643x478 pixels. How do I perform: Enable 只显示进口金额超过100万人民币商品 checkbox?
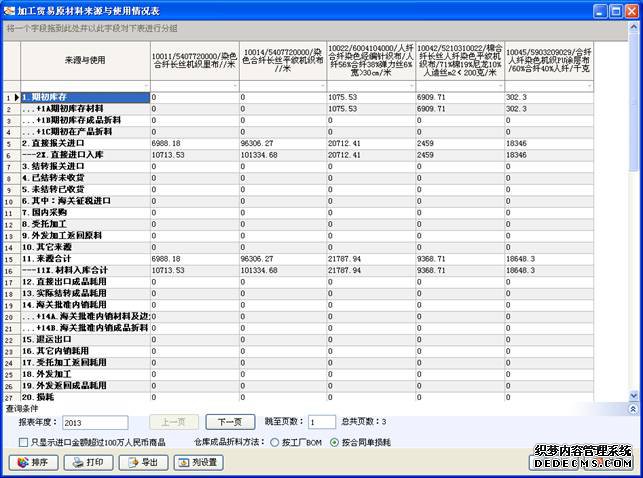pyautogui.click(x=23, y=441)
